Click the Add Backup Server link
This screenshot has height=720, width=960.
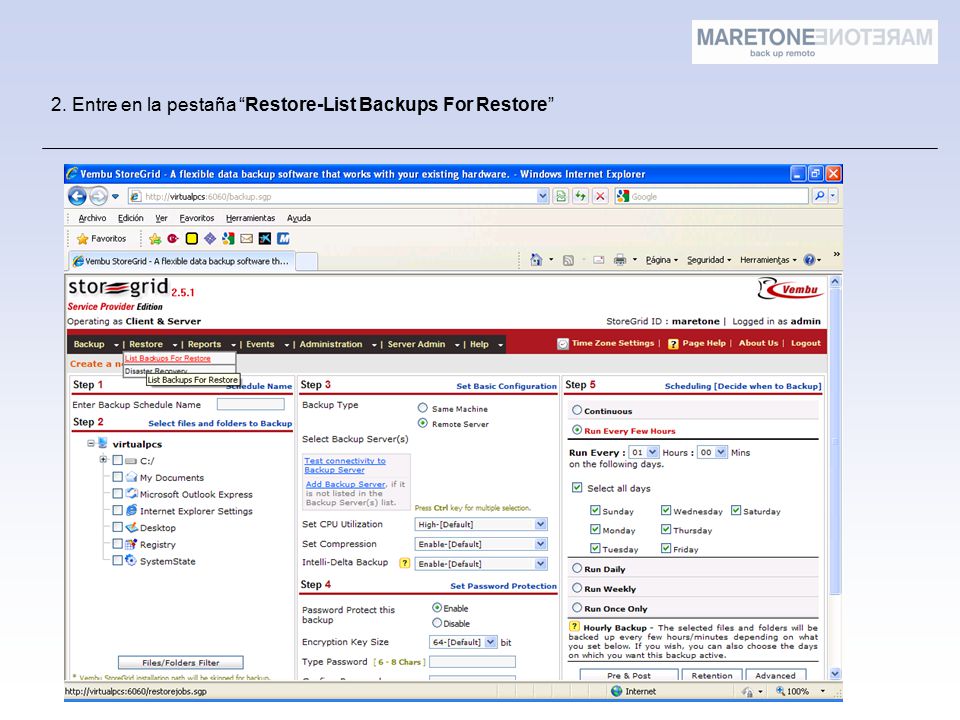tap(345, 484)
